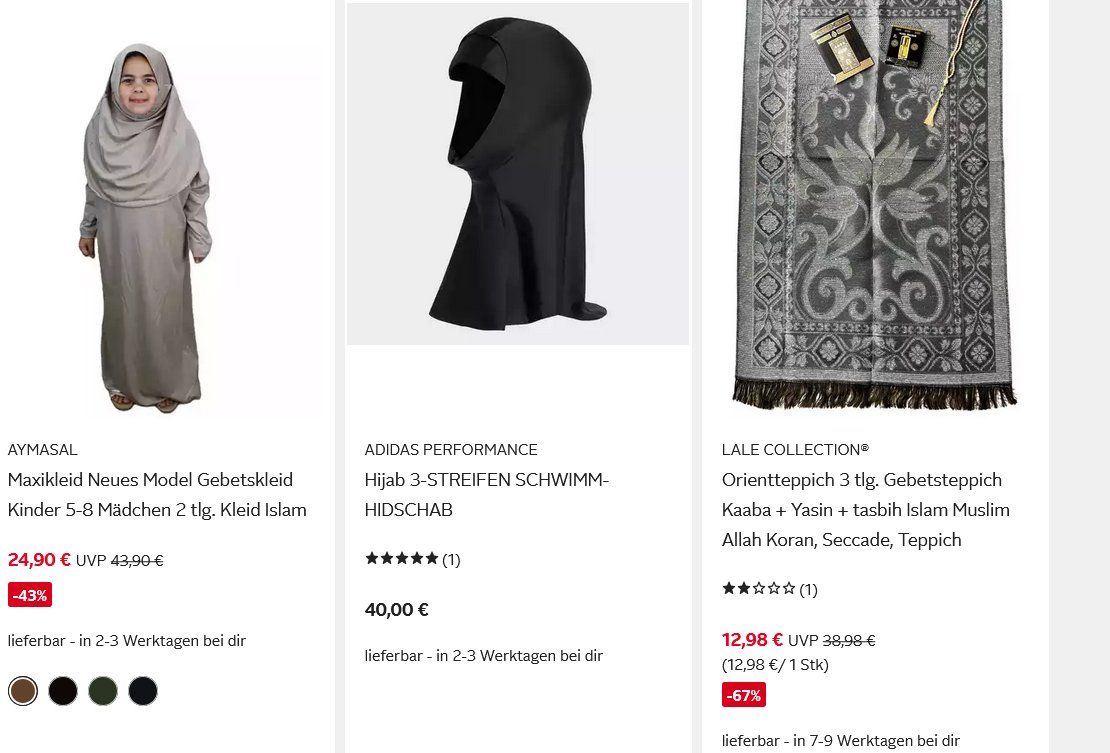Open the black Adidas swim hijab image
Viewport: 1110px width, 753px height.
click(x=518, y=175)
